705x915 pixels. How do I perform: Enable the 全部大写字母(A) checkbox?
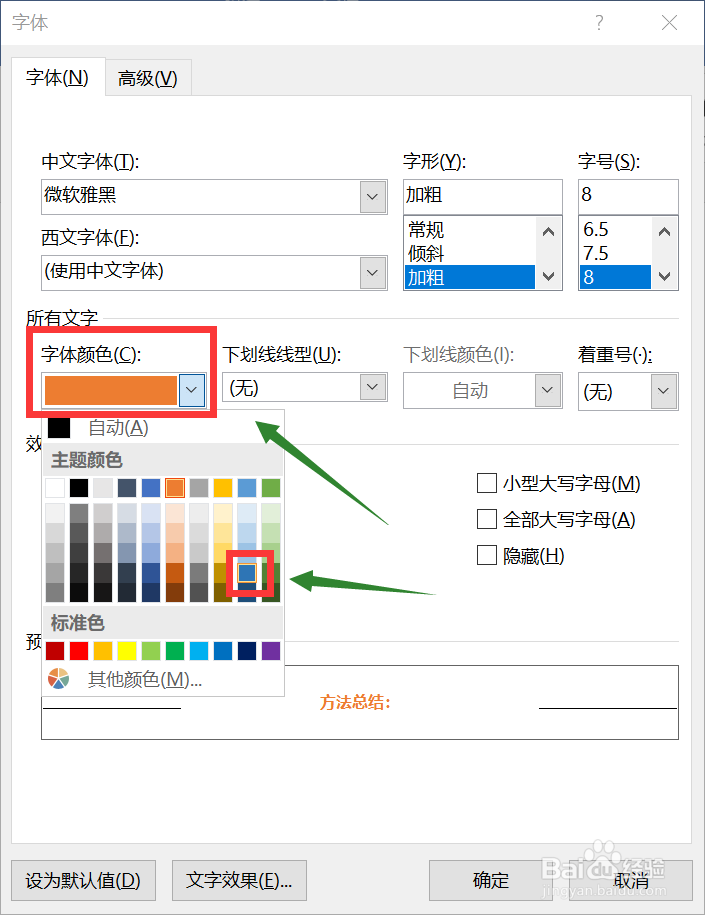click(487, 519)
